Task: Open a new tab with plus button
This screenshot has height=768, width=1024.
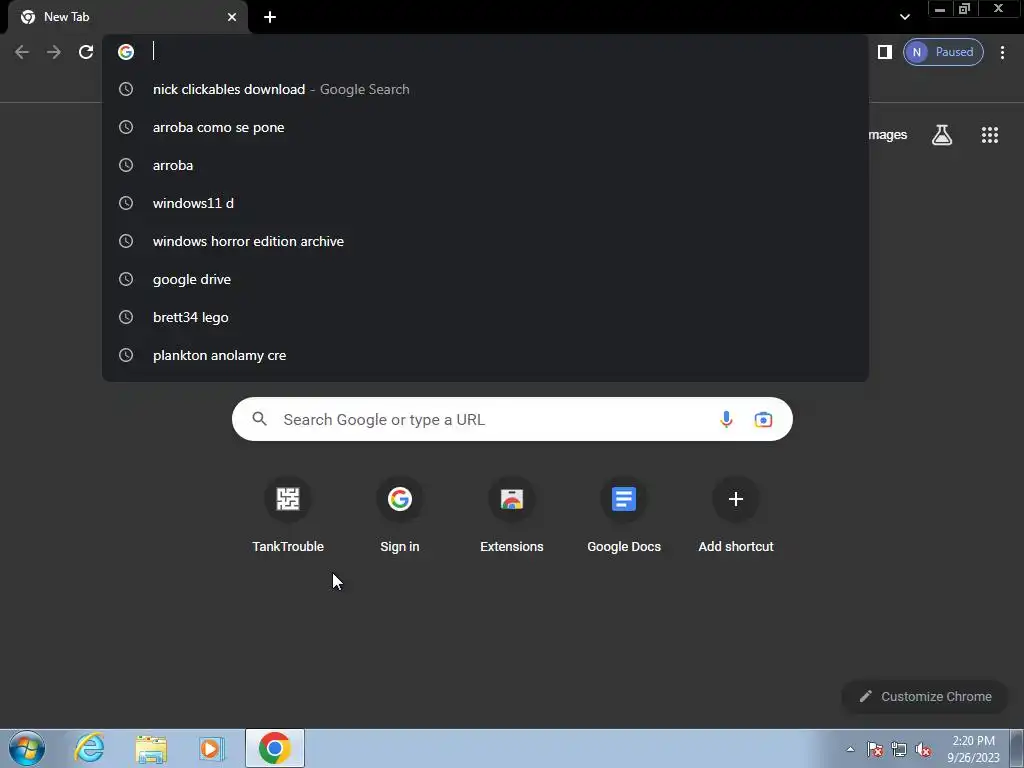Action: point(270,17)
